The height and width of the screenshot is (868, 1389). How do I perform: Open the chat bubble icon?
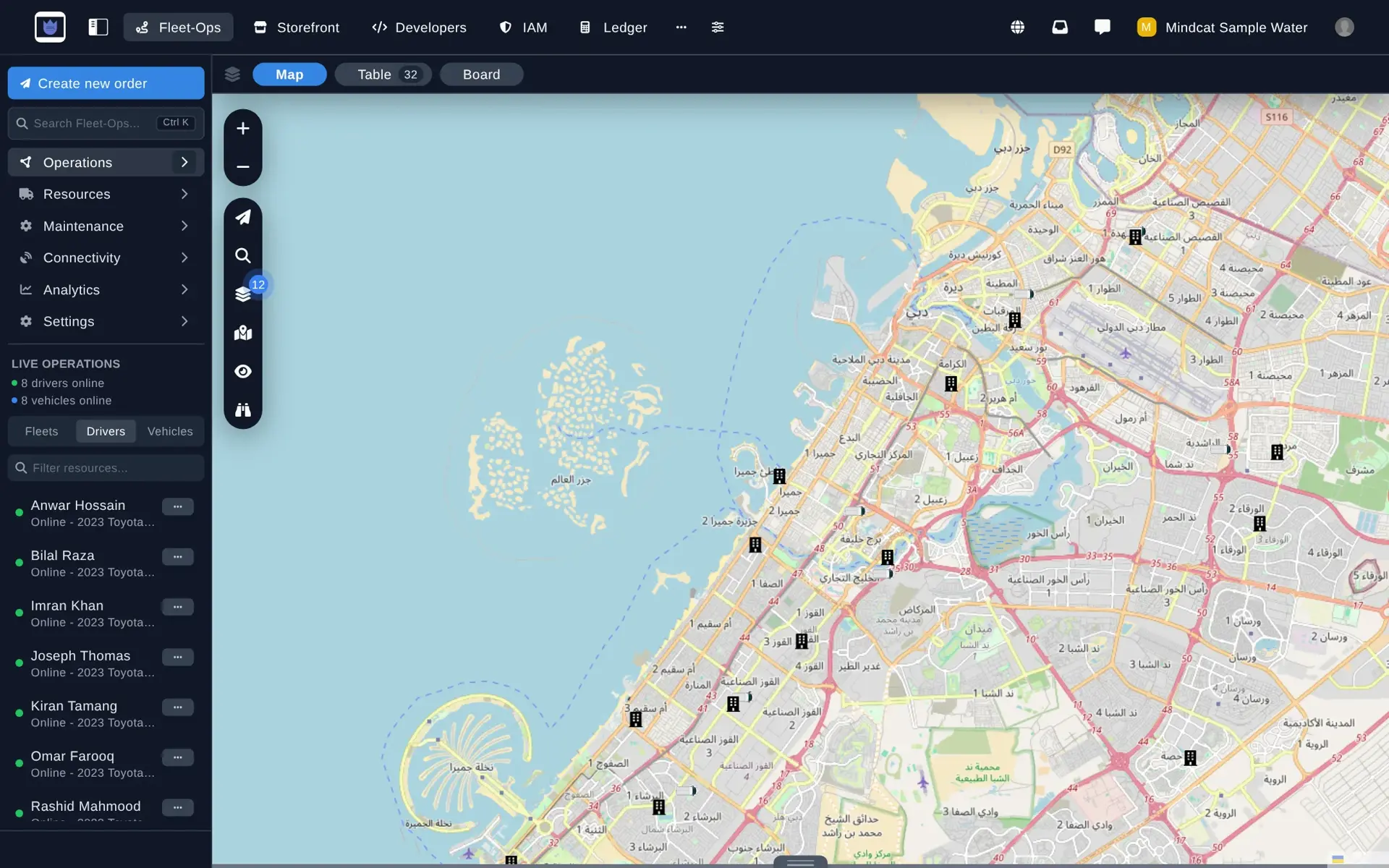[1103, 27]
